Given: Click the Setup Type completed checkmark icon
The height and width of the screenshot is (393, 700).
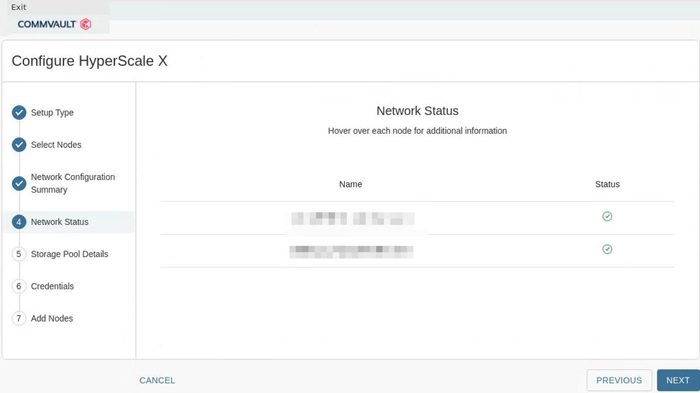Looking at the screenshot, I should pyautogui.click(x=19, y=113).
